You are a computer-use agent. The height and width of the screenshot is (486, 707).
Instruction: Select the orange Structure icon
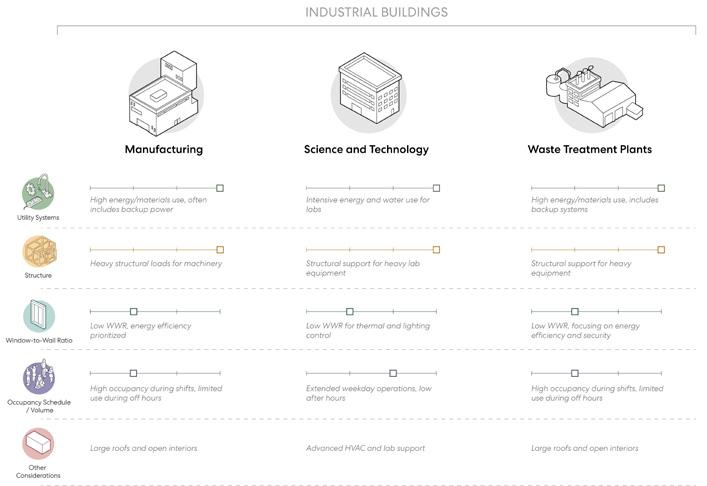point(39,252)
